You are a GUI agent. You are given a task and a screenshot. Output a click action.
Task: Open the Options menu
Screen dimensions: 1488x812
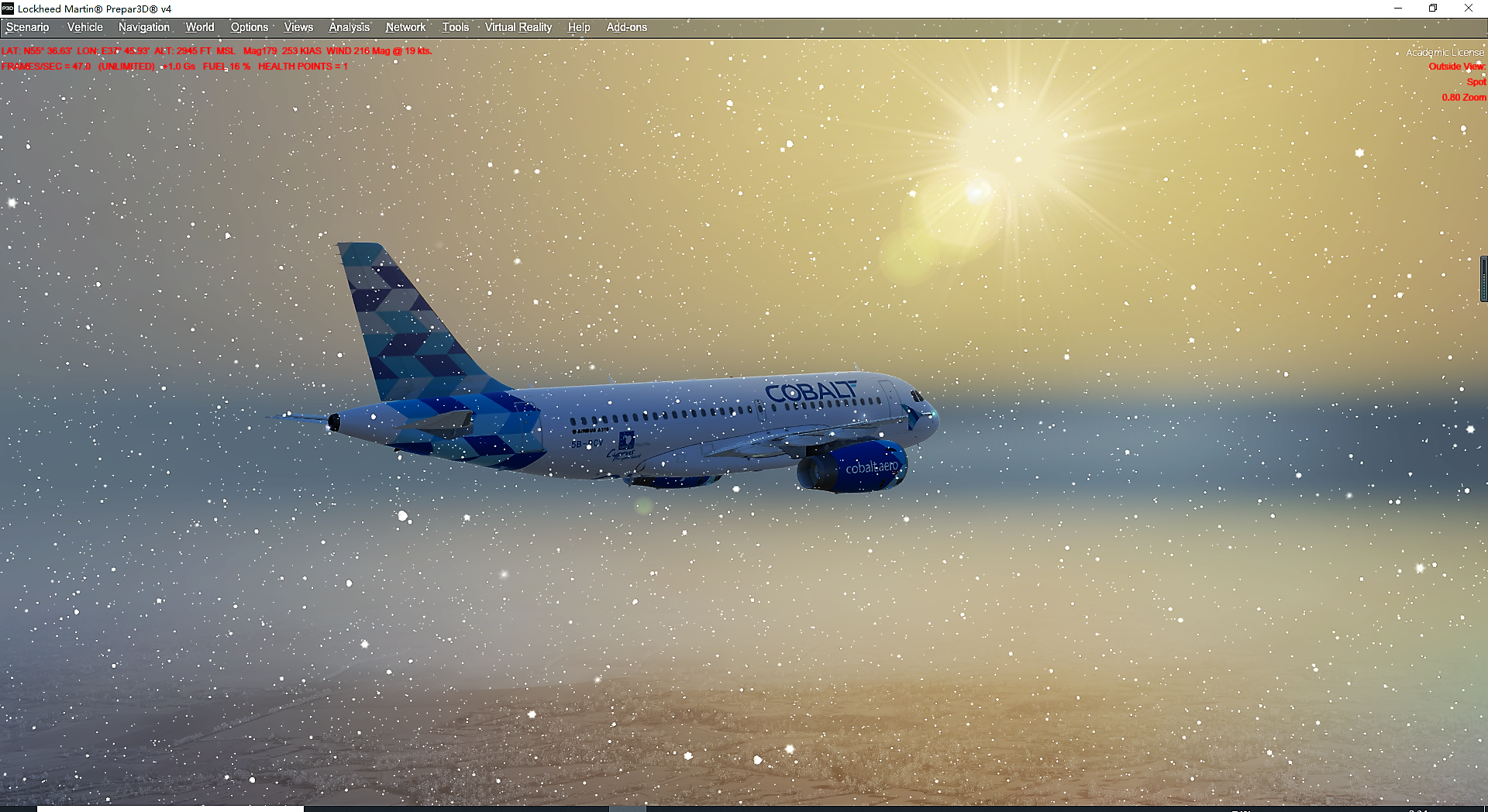(250, 27)
